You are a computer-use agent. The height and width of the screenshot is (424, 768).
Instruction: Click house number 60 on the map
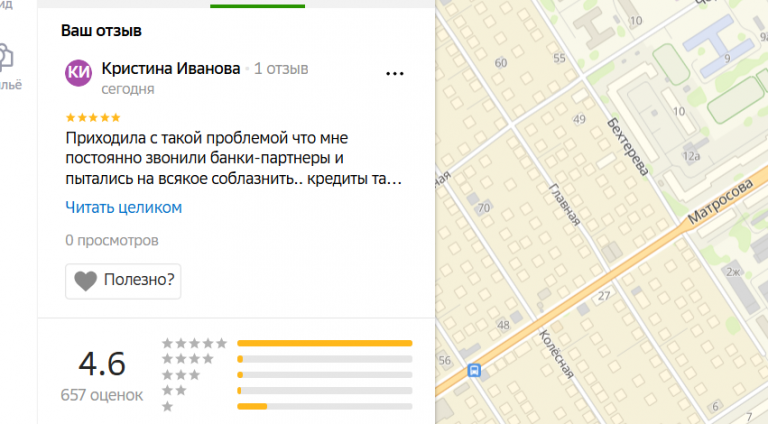click(501, 63)
